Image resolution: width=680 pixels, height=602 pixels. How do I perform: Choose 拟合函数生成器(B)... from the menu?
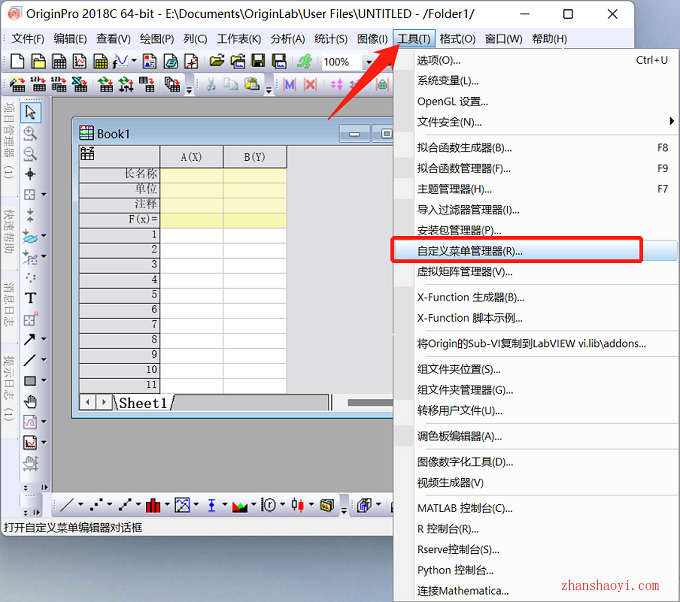click(x=536, y=148)
